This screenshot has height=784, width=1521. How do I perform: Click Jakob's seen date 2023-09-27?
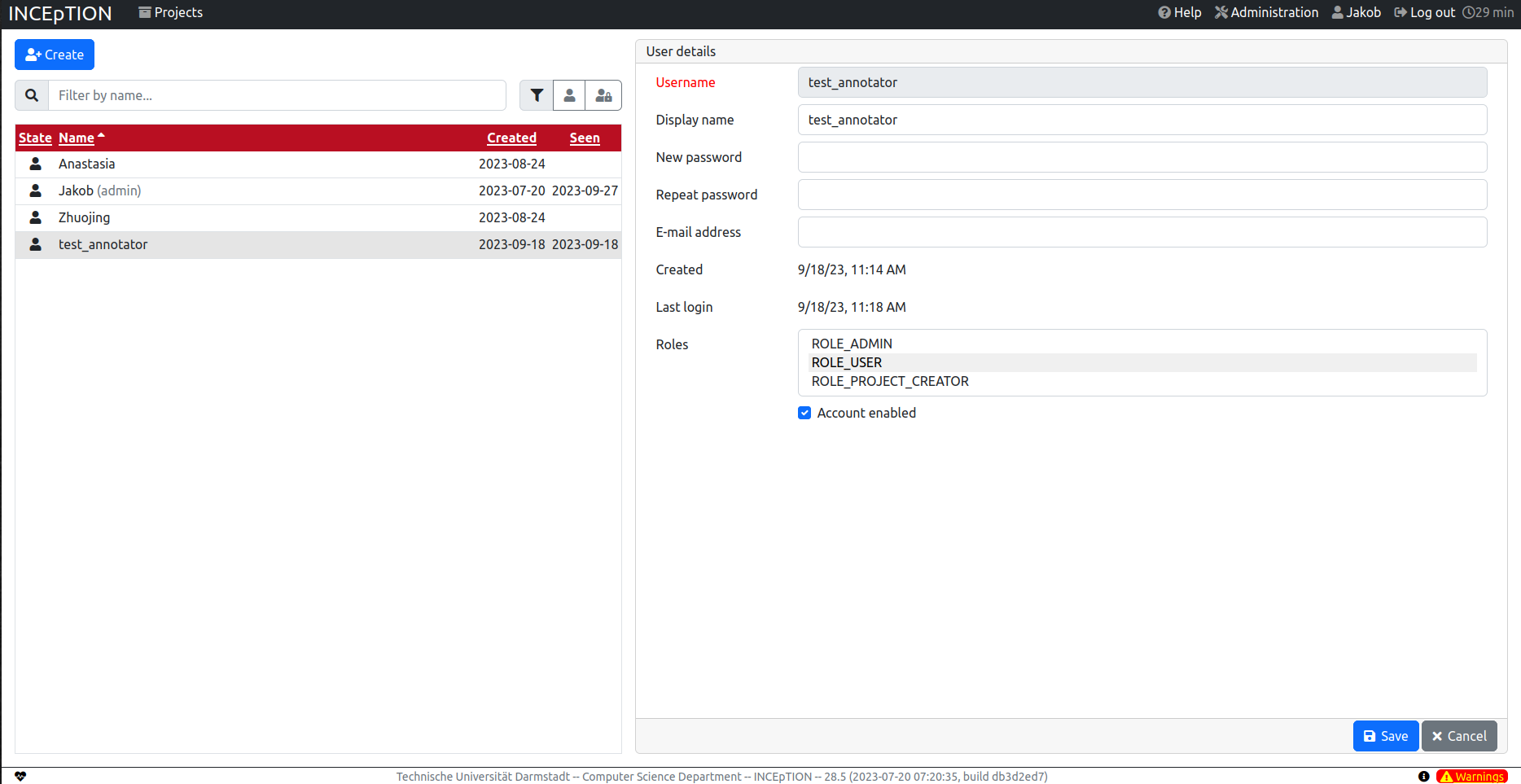[x=585, y=191]
